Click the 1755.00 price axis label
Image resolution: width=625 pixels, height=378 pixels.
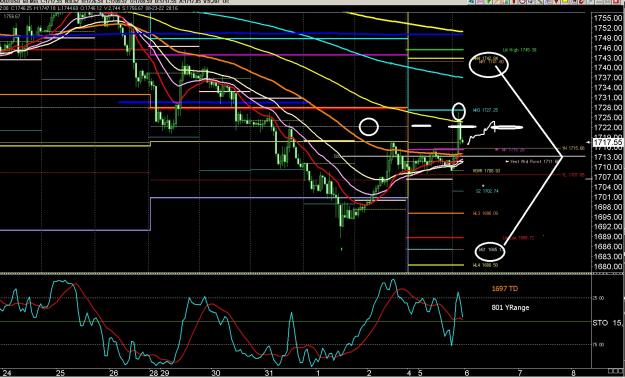tap(608, 18)
